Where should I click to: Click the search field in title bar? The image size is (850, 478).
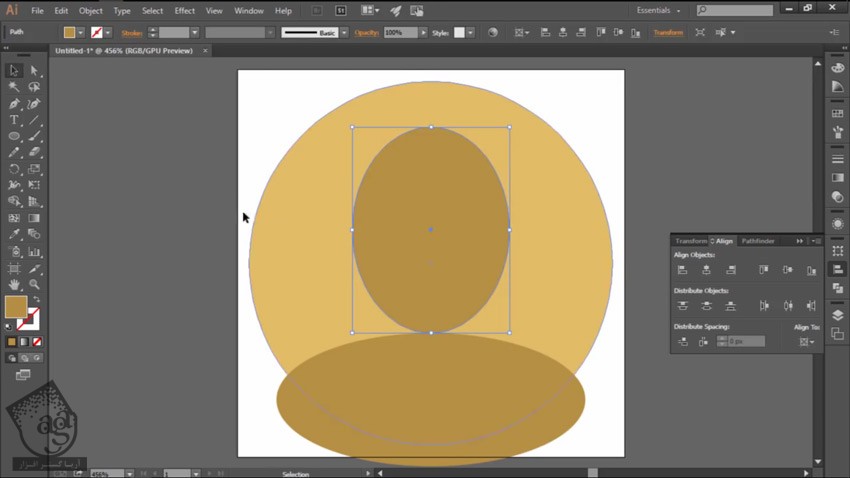735,10
